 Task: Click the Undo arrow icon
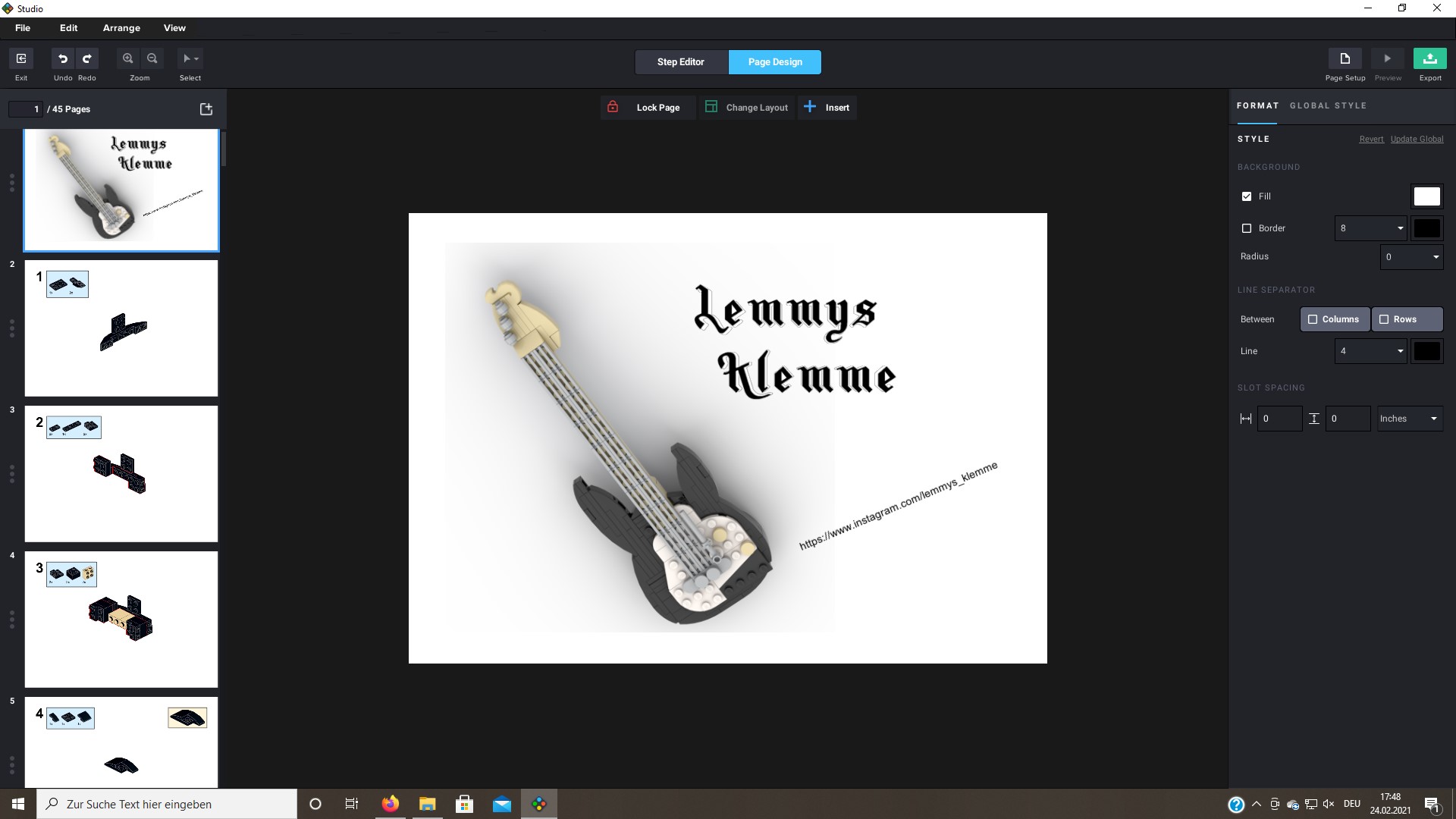63,59
